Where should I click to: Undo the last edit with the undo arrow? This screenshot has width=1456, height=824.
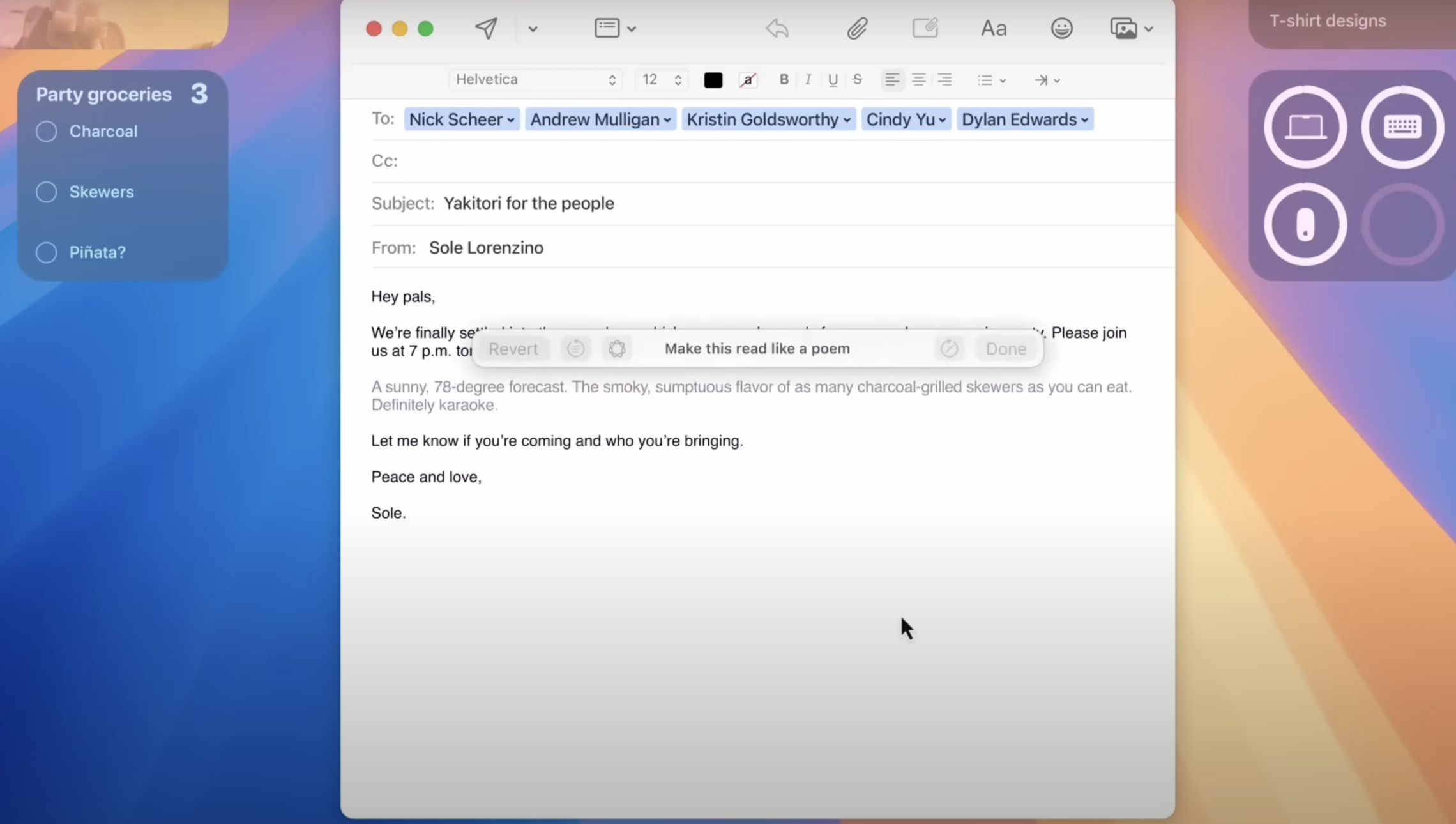click(x=777, y=28)
